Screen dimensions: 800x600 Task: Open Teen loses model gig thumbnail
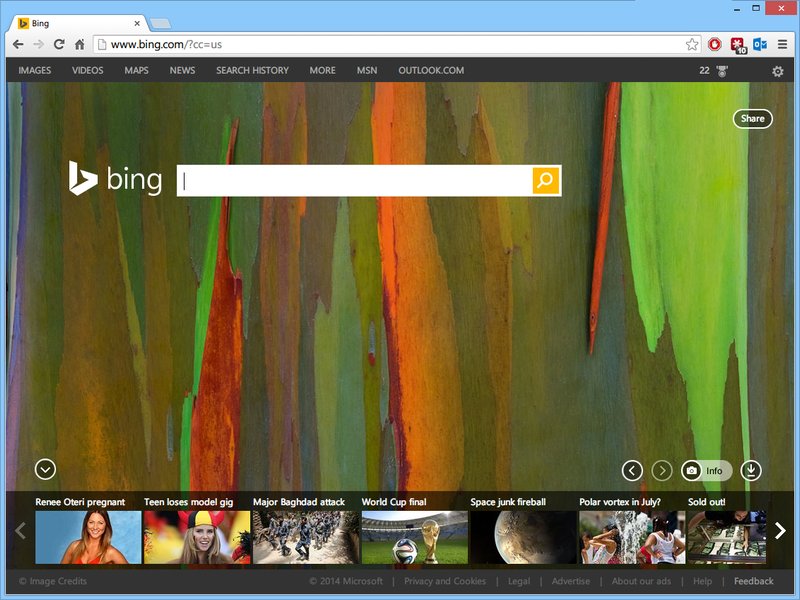(197, 537)
